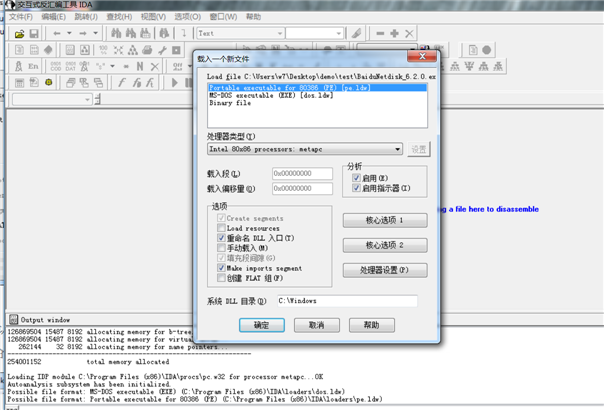
Task: Toggle the 重命名 DLL 入口 checkbox
Action: point(221,238)
